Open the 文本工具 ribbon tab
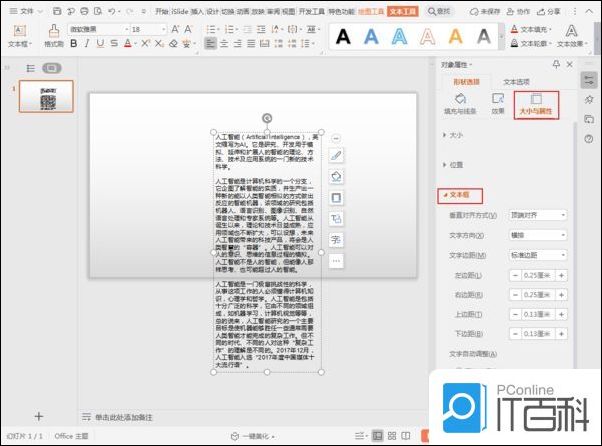The width and height of the screenshot is (602, 446). [403, 11]
